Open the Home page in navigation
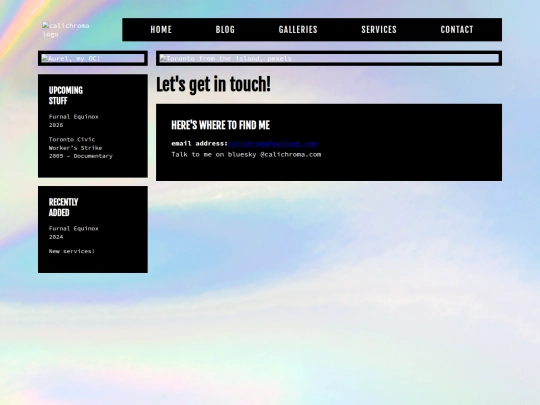 [x=161, y=30]
